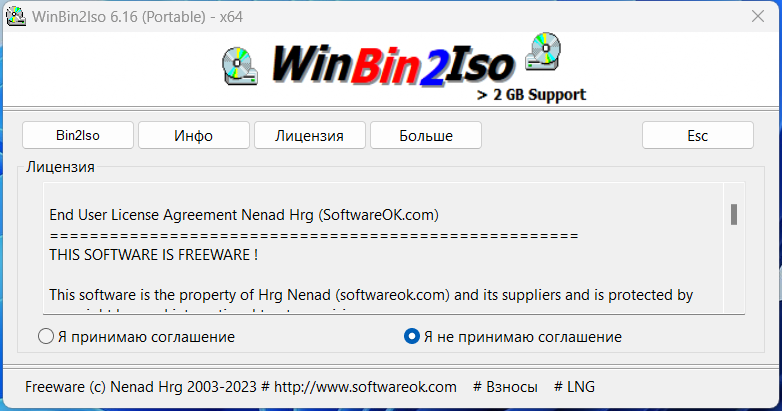Open the # LNG language menu
The image size is (782, 411).
(575, 387)
